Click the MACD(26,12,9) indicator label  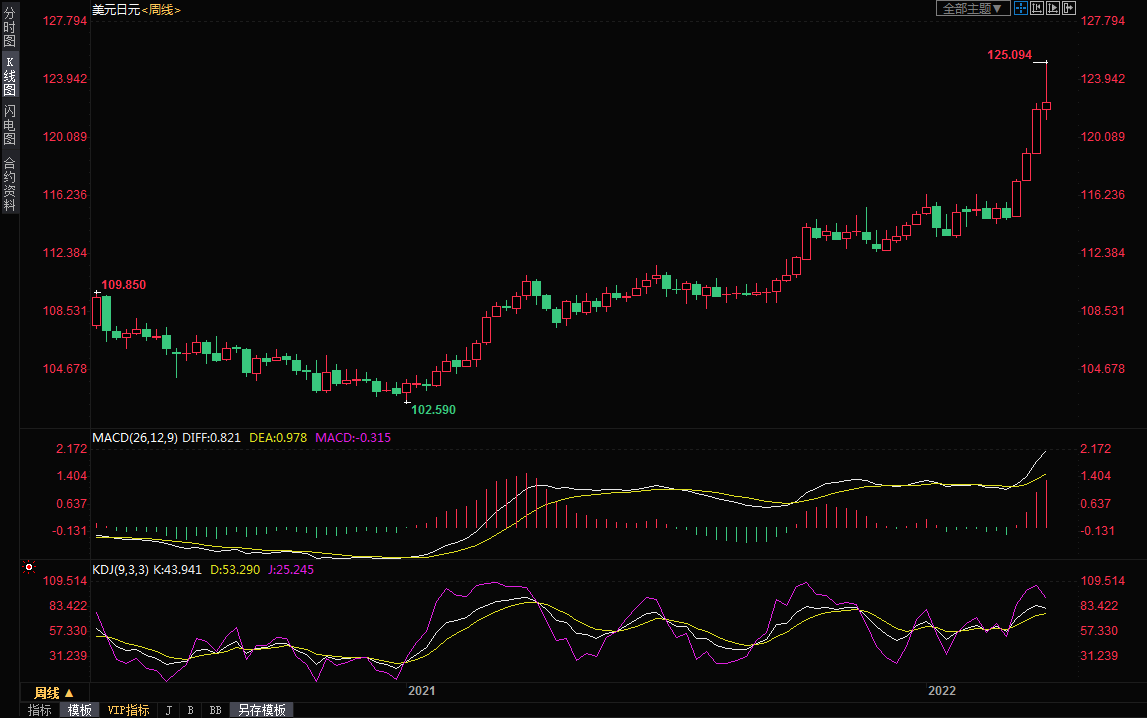[135, 438]
